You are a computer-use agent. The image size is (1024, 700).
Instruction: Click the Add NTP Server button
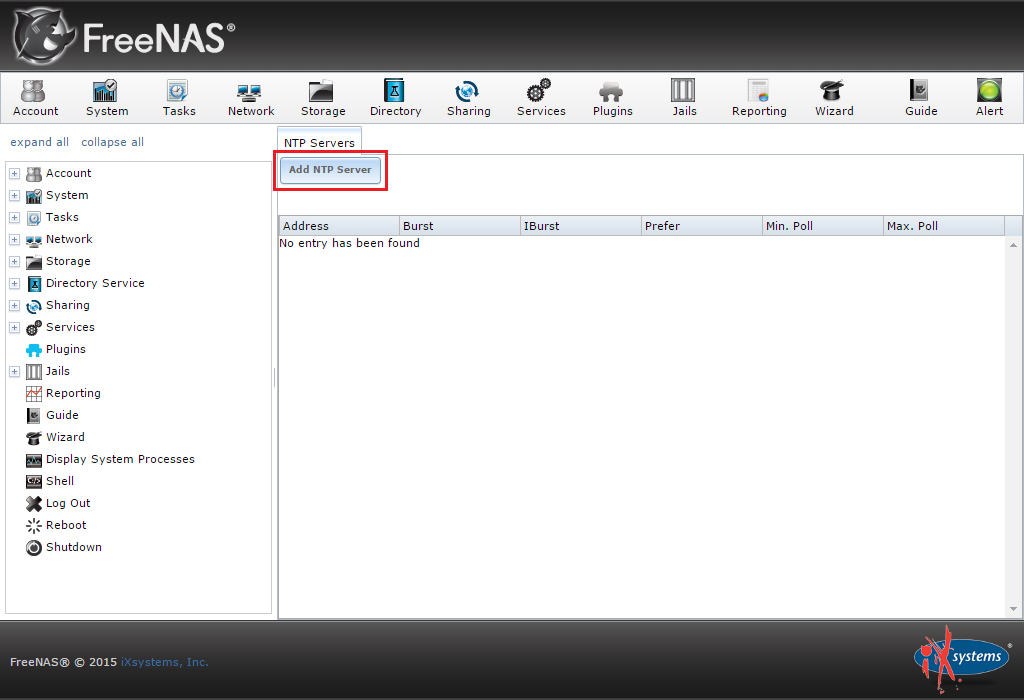click(x=330, y=170)
